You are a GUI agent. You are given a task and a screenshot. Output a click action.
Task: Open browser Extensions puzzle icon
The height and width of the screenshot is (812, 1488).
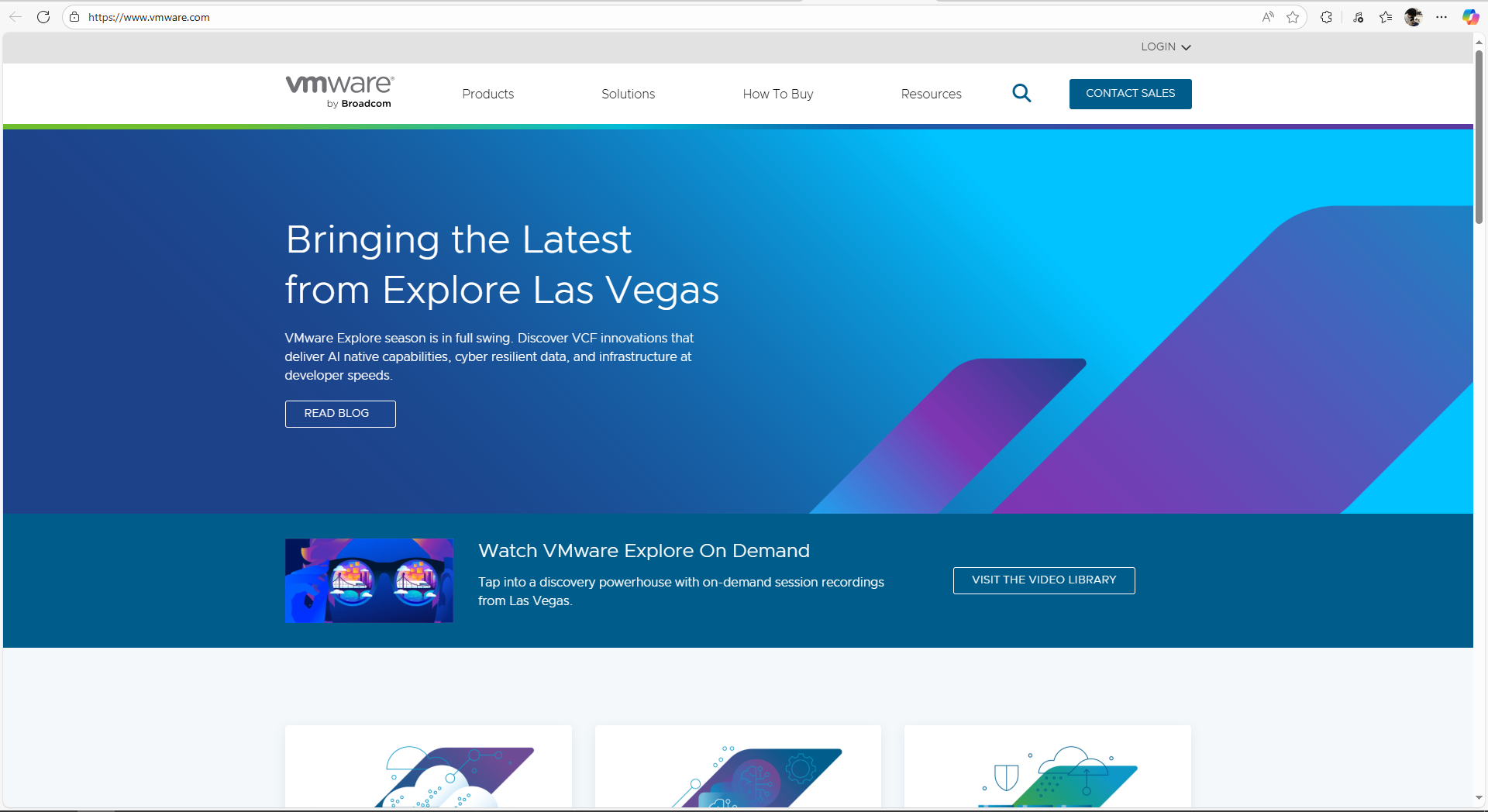(1327, 17)
